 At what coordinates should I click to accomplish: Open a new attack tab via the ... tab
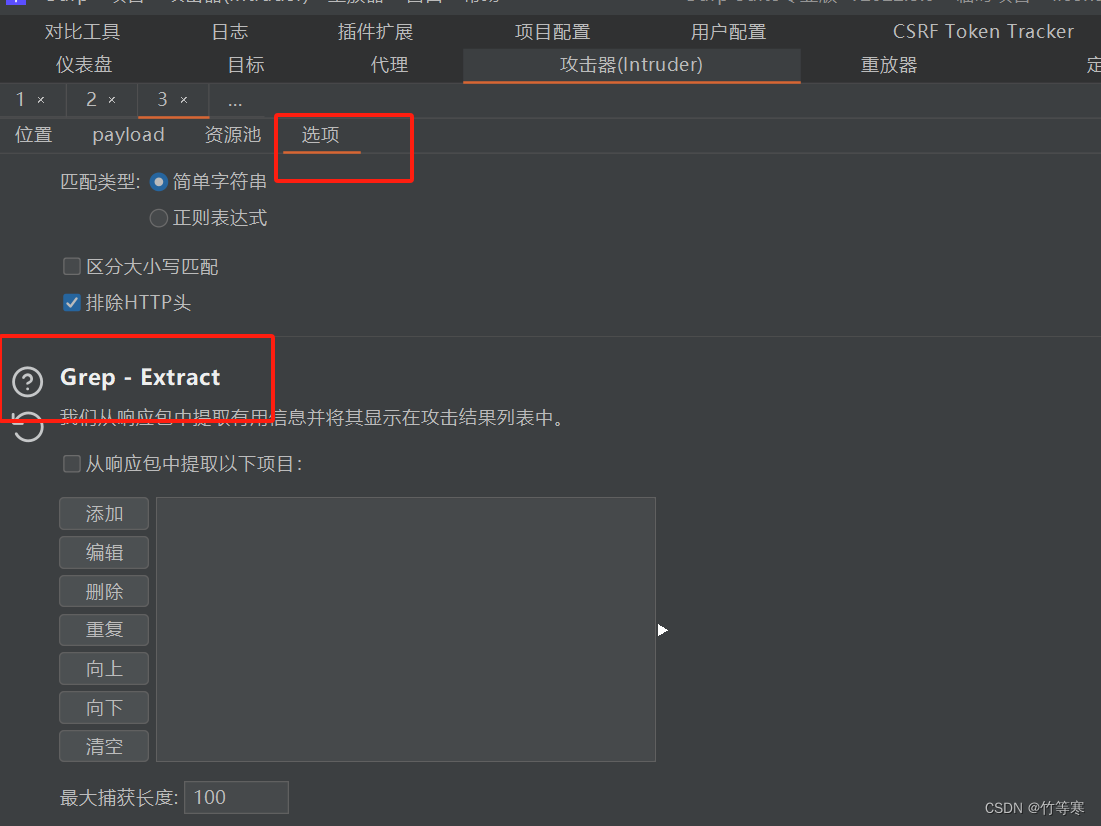(235, 102)
